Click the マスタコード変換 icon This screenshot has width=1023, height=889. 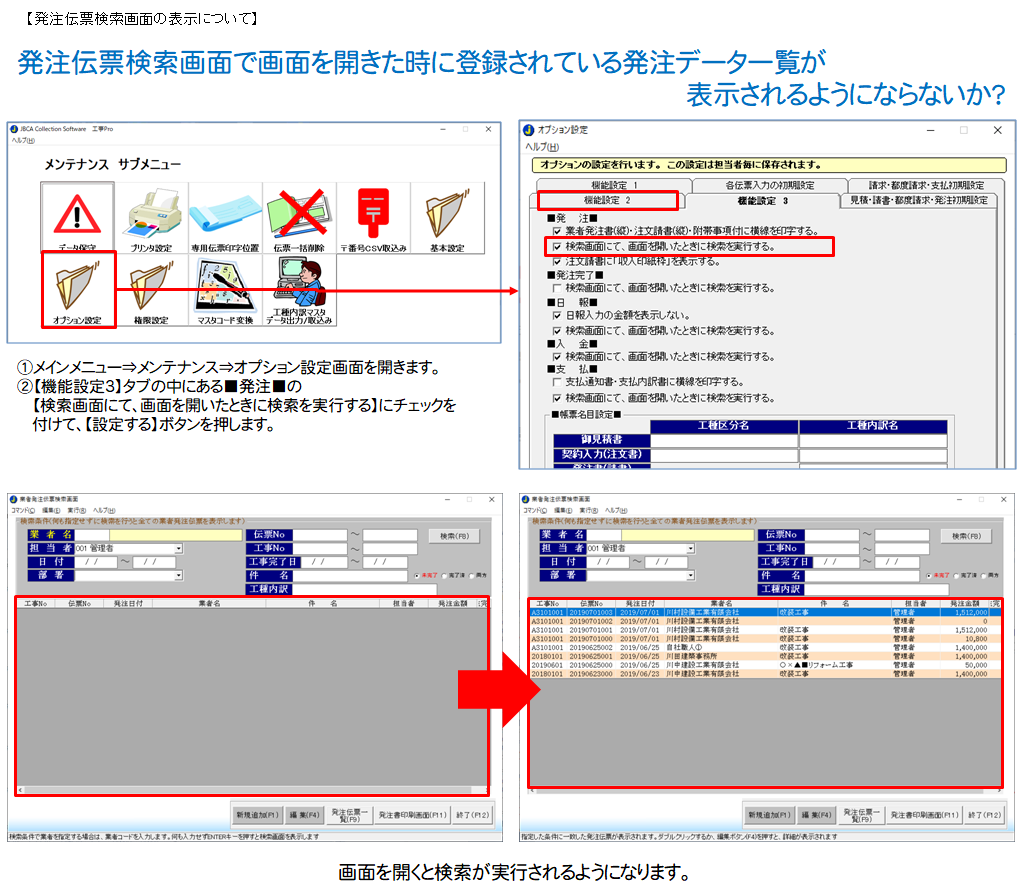tap(225, 291)
